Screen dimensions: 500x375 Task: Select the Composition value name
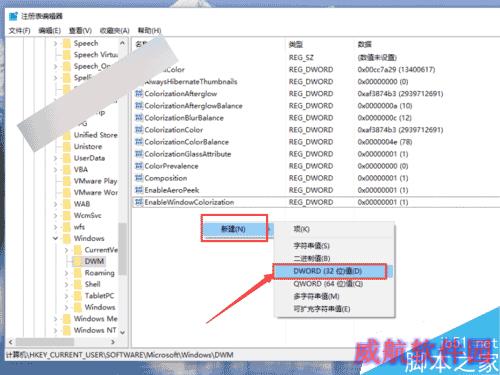coord(166,178)
